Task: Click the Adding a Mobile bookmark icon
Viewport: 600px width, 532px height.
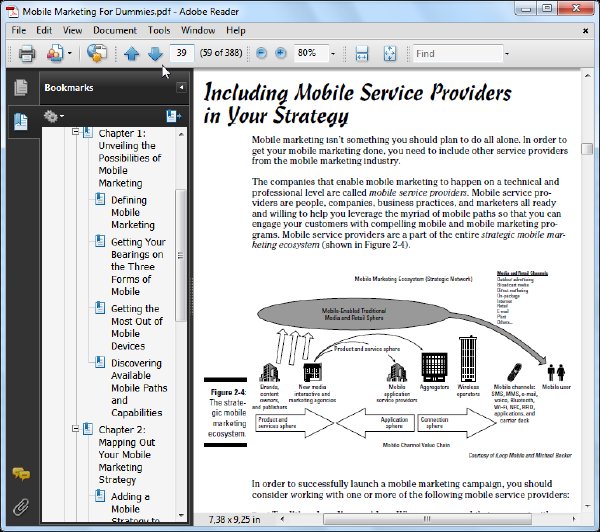Action: click(x=100, y=496)
